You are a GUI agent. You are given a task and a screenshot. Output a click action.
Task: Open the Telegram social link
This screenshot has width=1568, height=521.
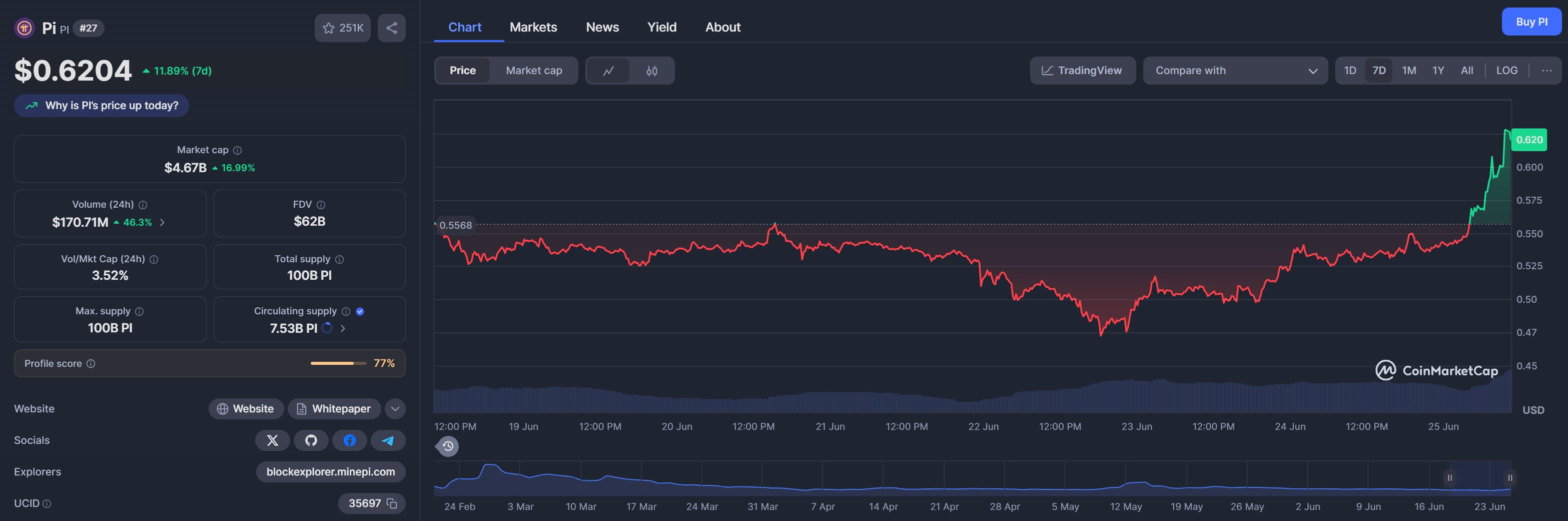[x=388, y=440]
